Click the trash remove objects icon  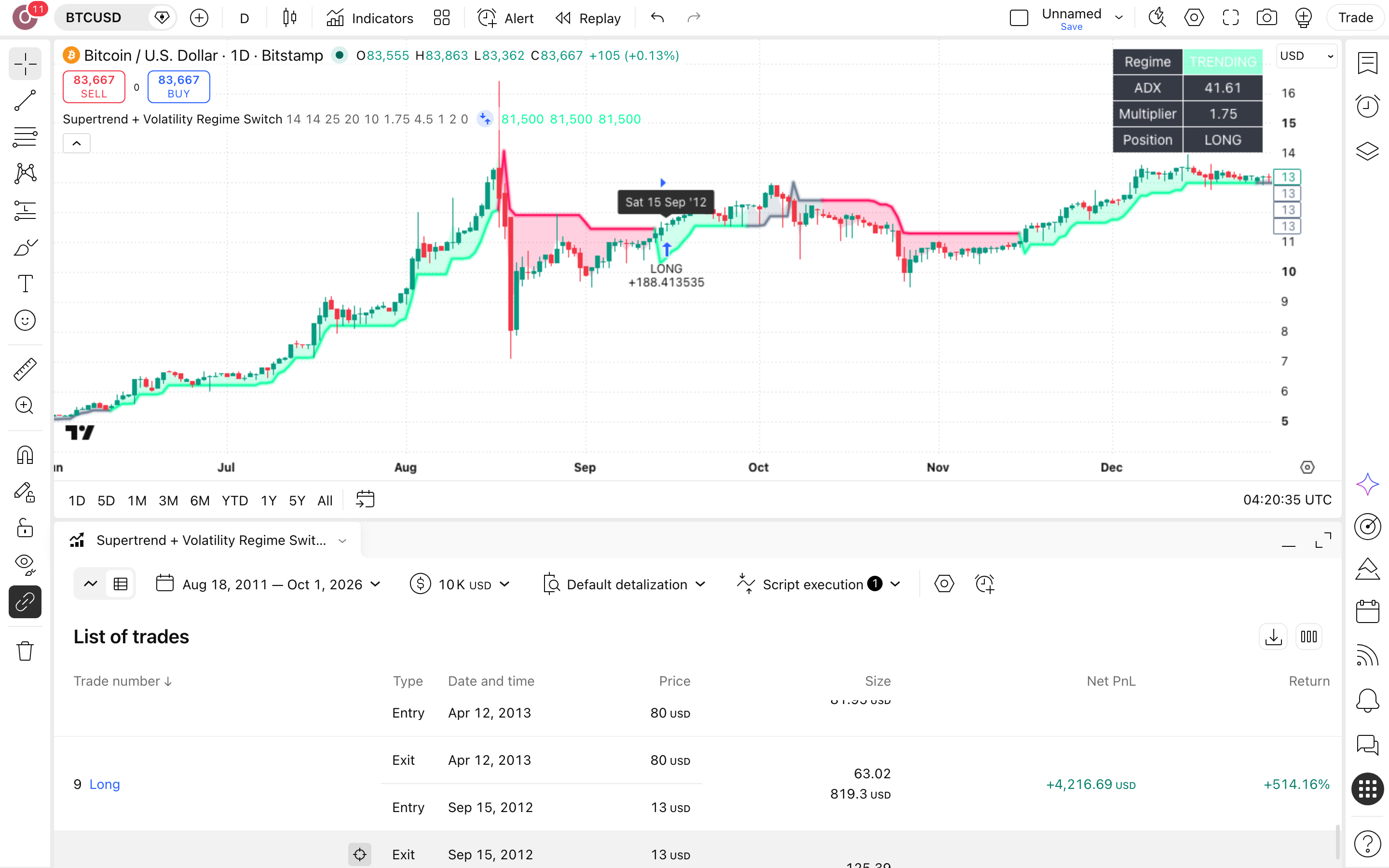[x=25, y=651]
